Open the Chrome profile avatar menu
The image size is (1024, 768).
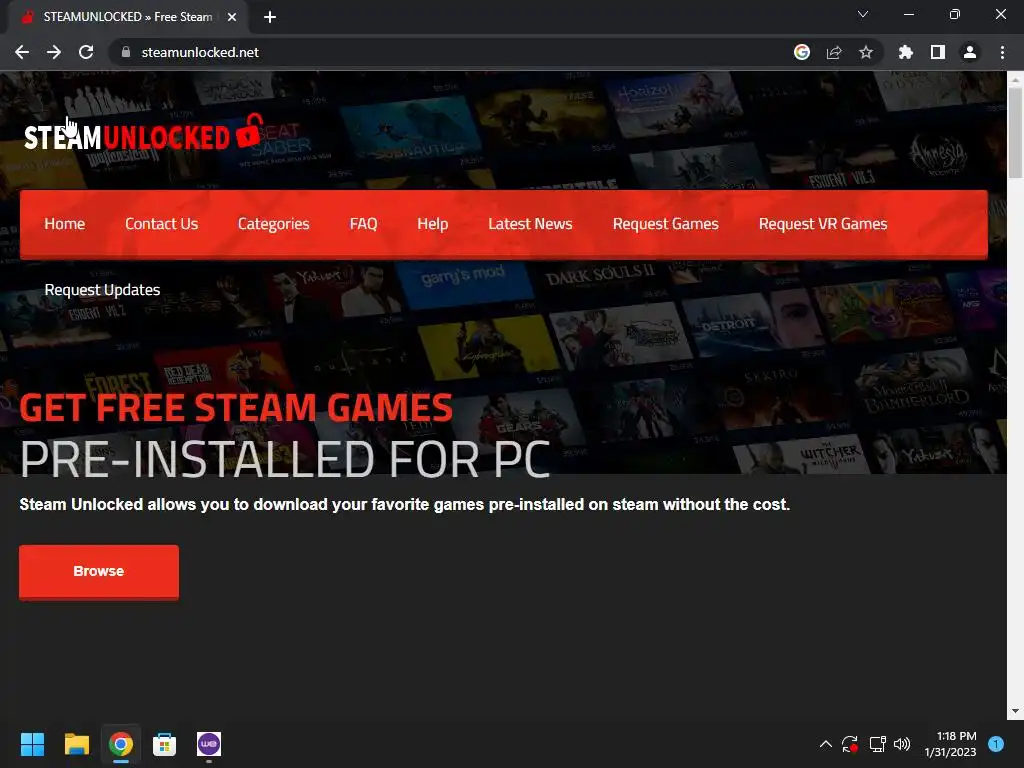970,52
